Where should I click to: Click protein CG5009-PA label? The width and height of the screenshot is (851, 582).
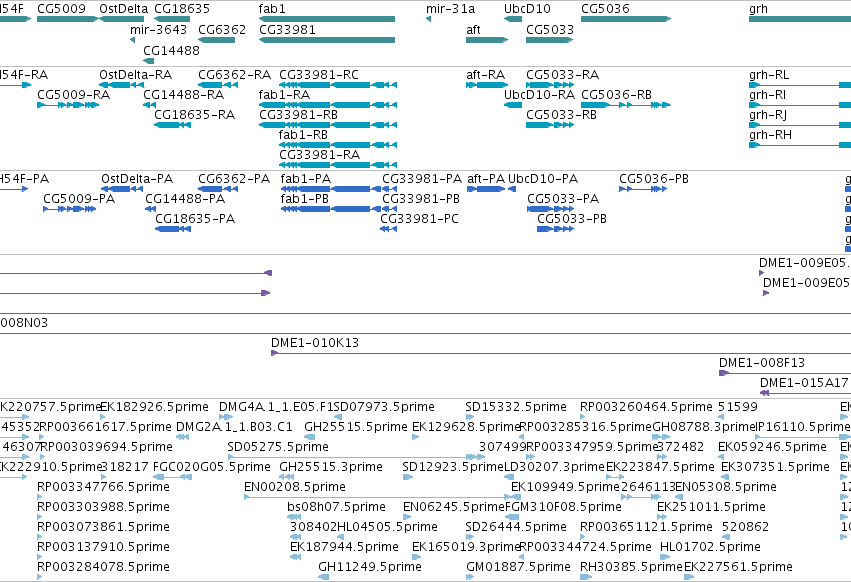79,199
